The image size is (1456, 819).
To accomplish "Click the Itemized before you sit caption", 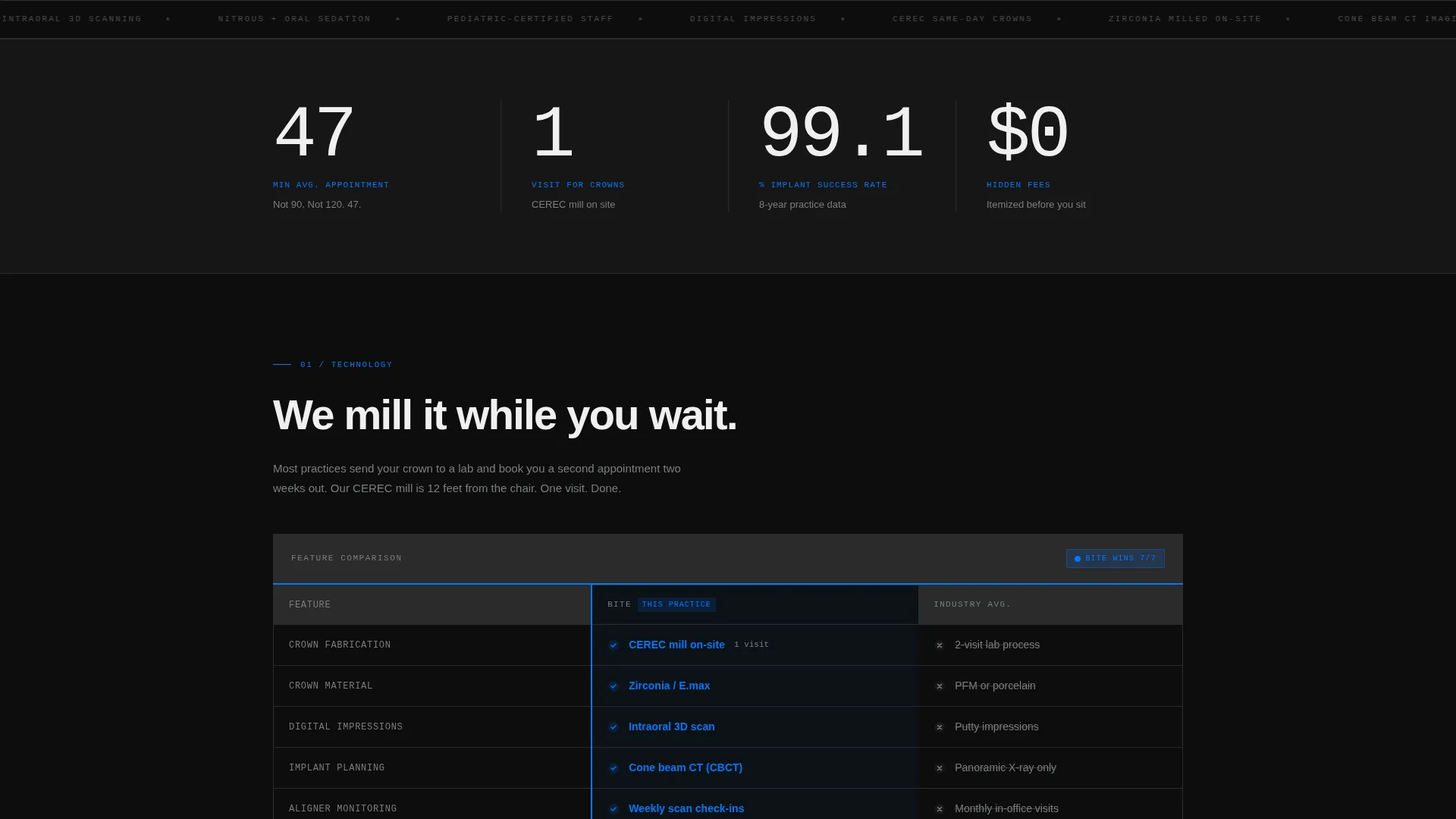I will coord(1036,205).
